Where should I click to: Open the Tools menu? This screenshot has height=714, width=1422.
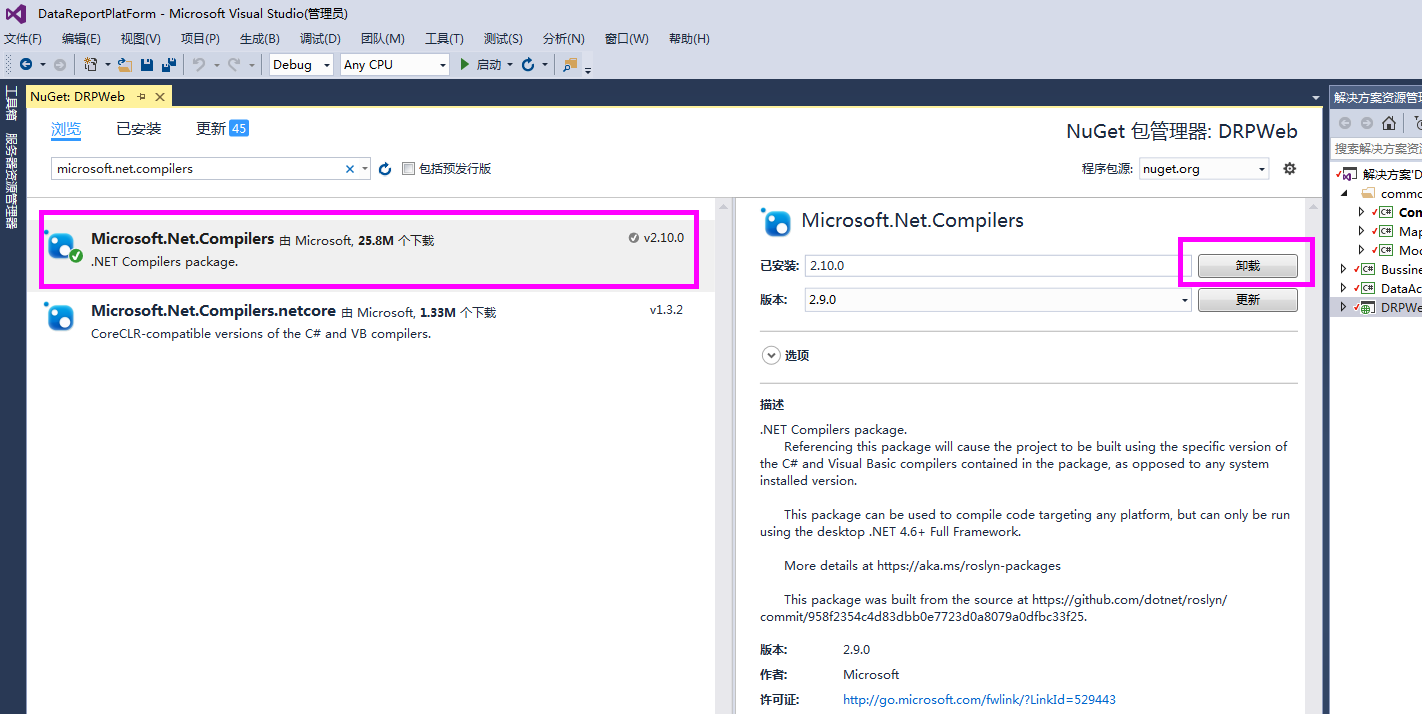click(444, 38)
